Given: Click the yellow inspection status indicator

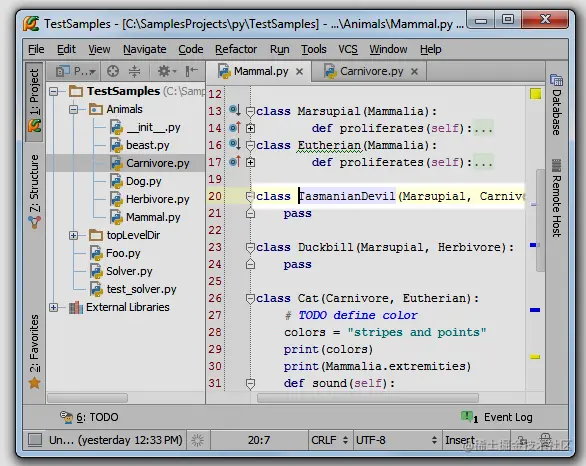Looking at the screenshot, I should (535, 94).
